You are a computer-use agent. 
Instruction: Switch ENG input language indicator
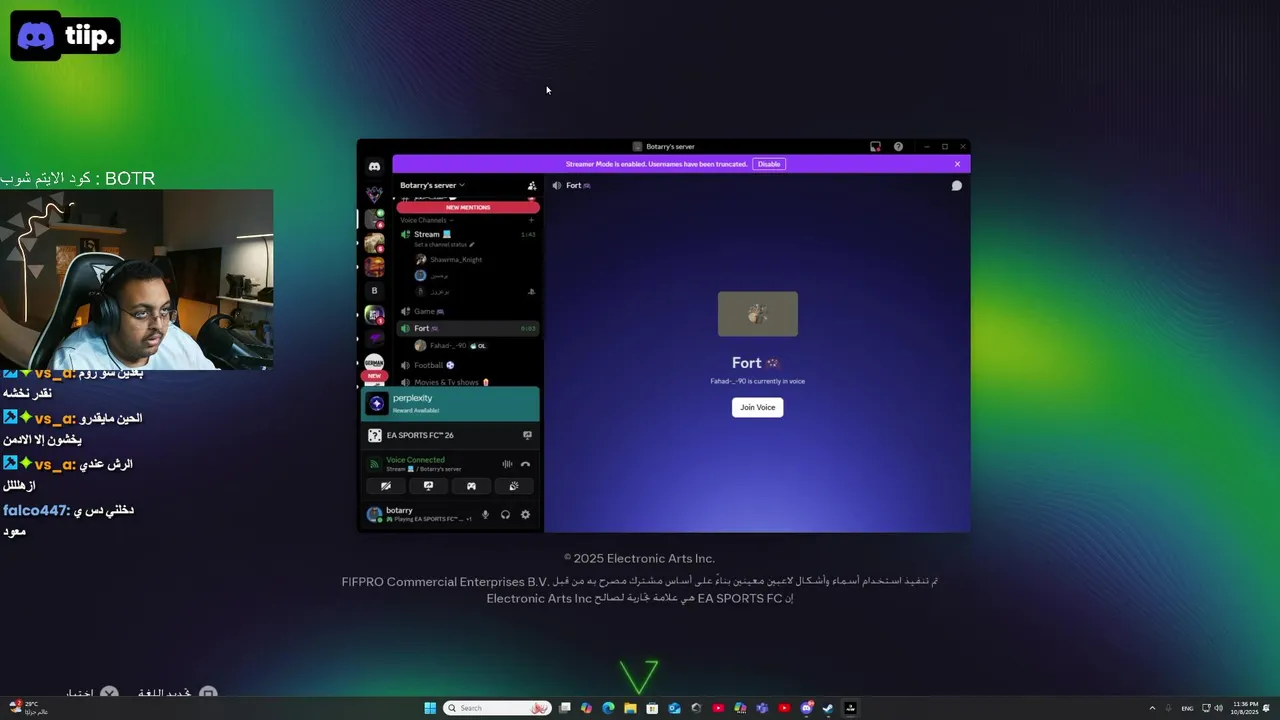click(x=1187, y=708)
